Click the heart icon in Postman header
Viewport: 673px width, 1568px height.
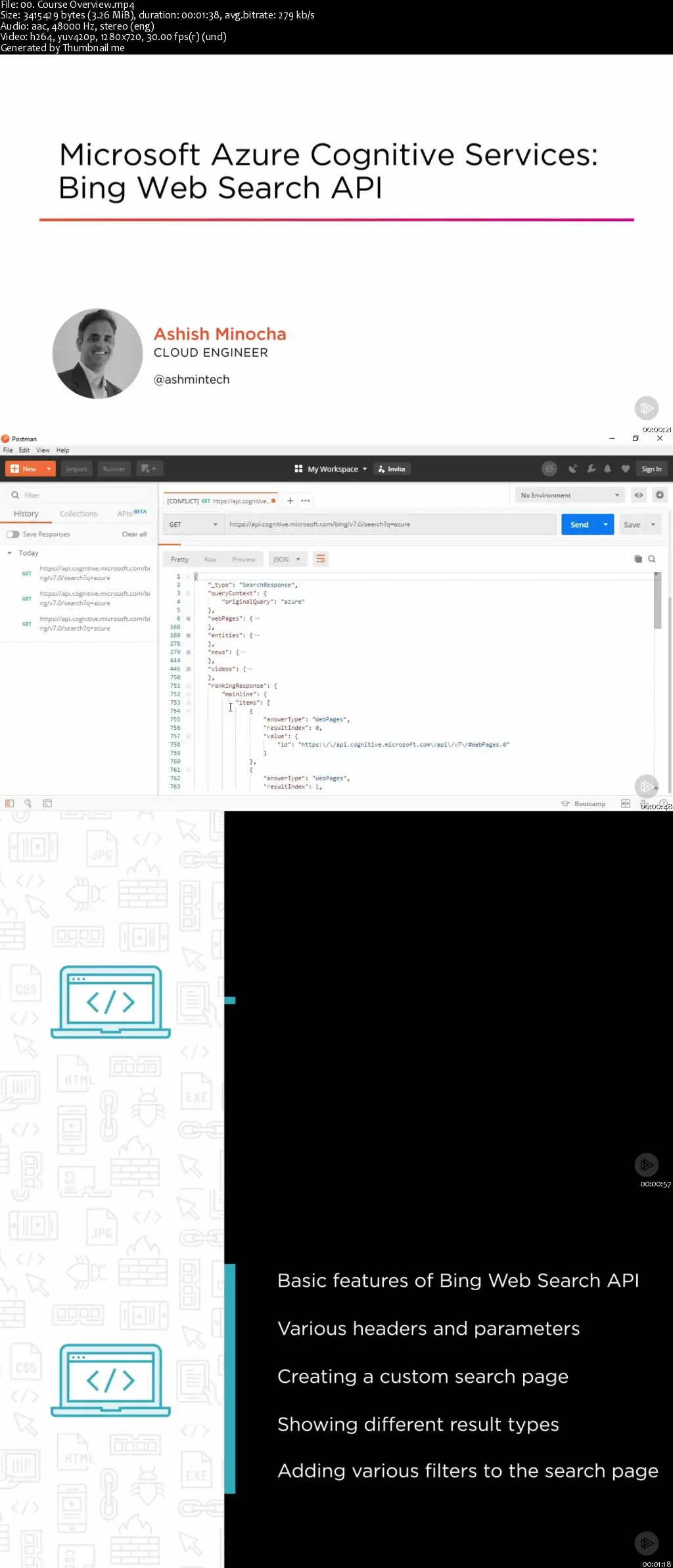point(625,468)
